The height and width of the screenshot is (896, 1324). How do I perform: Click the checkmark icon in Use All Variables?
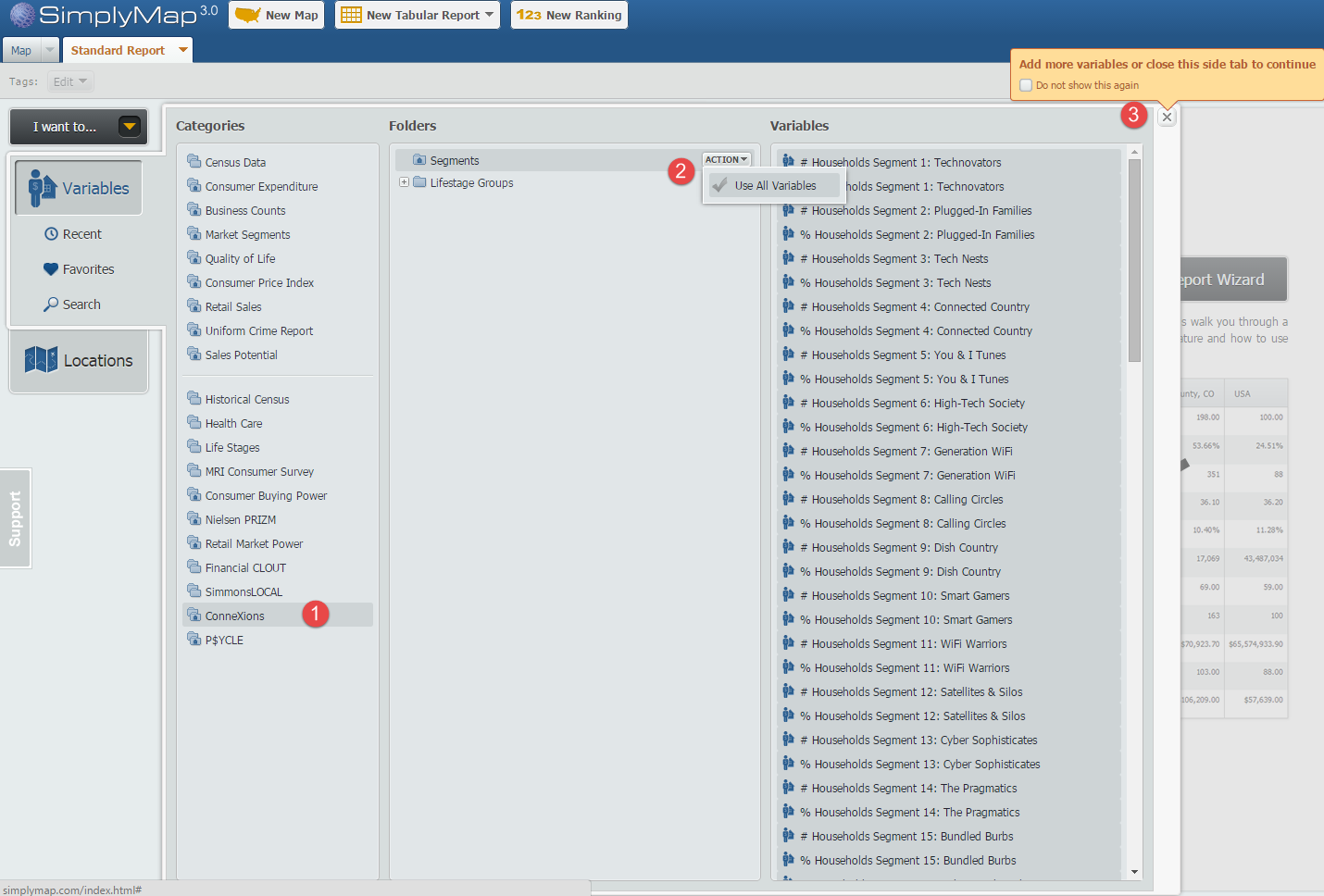[x=719, y=185]
